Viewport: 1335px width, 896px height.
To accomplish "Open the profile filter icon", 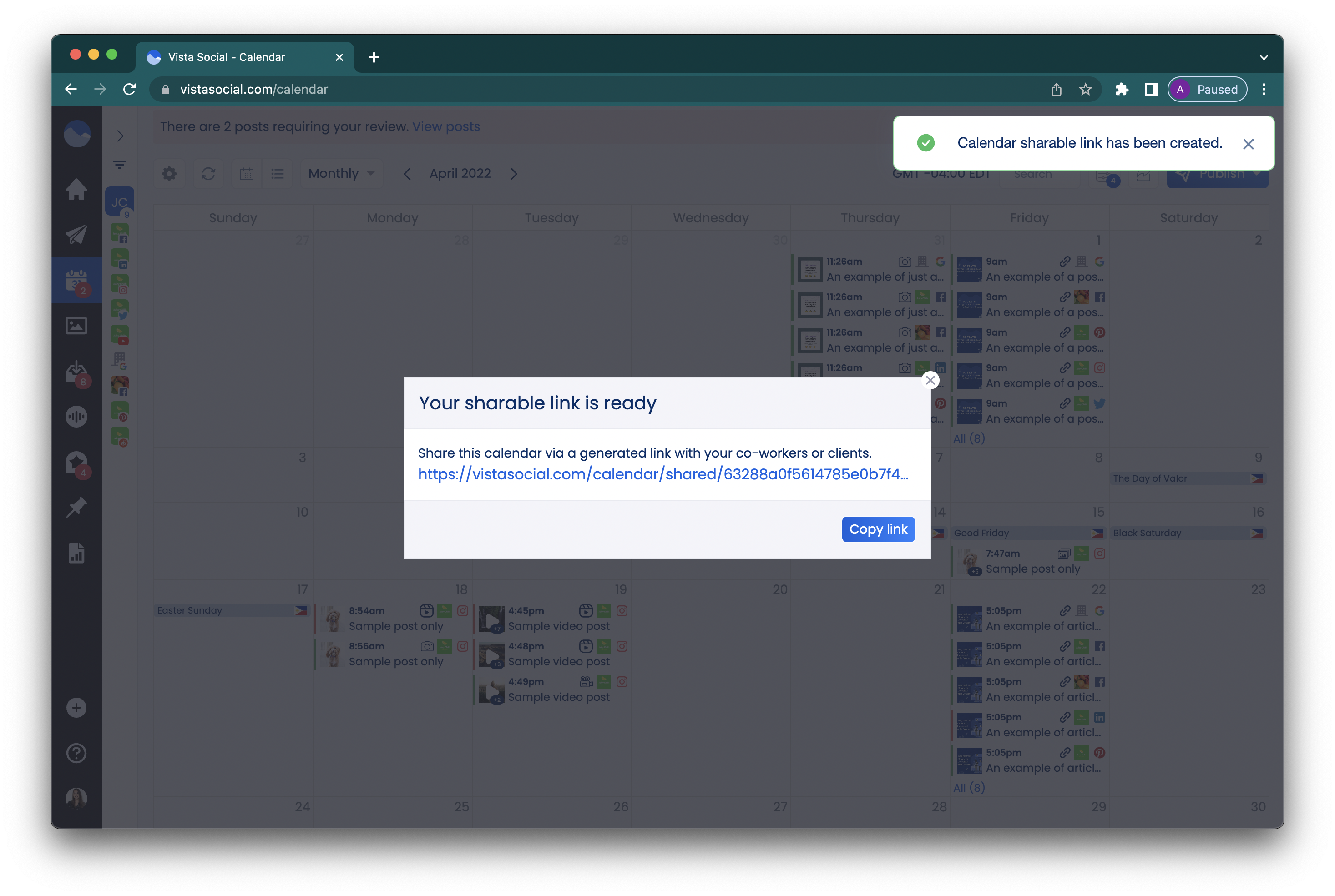I will point(120,165).
